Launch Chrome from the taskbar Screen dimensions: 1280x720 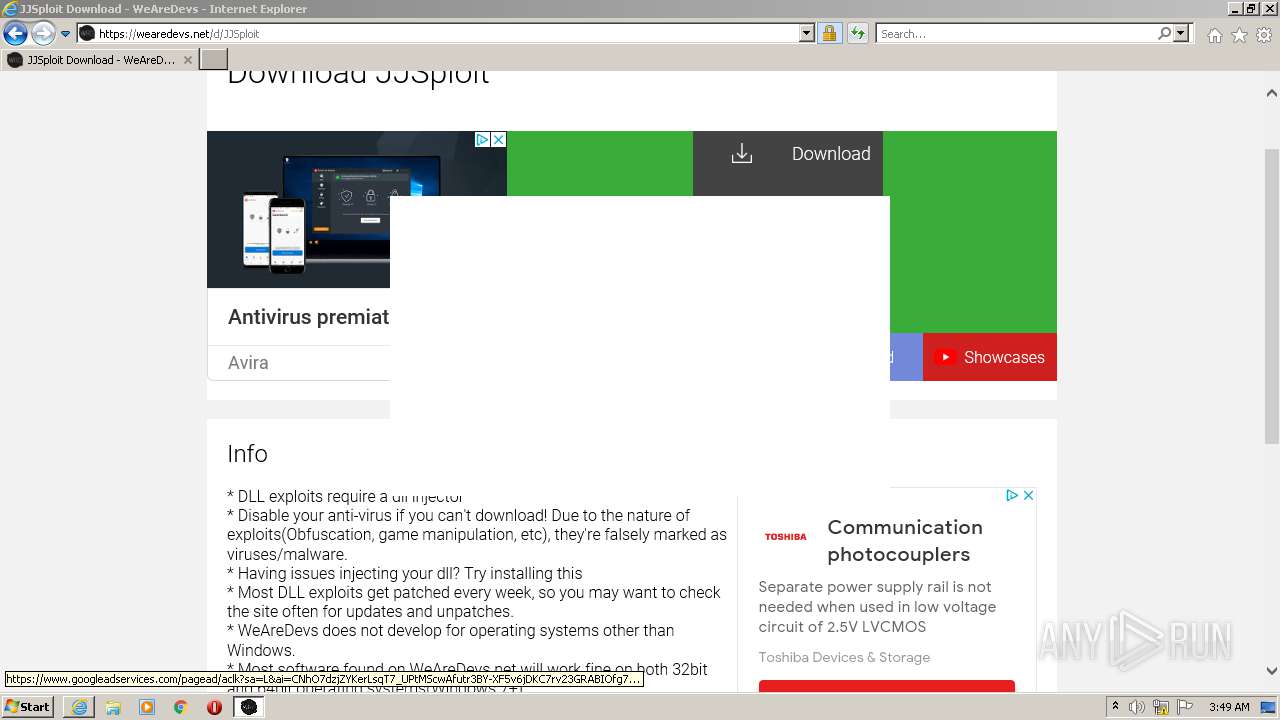(181, 707)
